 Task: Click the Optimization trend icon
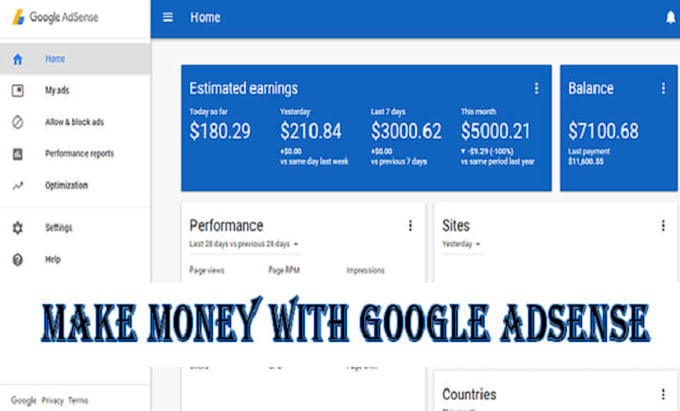coord(17,186)
